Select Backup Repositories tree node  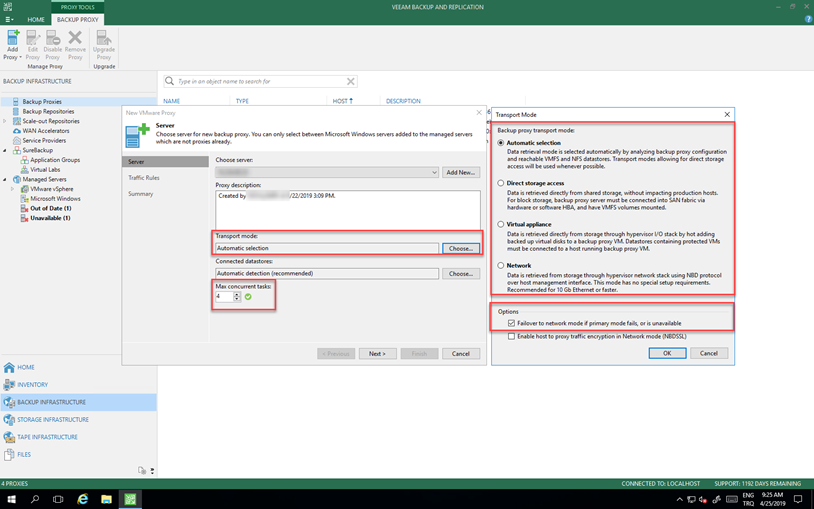(48, 111)
